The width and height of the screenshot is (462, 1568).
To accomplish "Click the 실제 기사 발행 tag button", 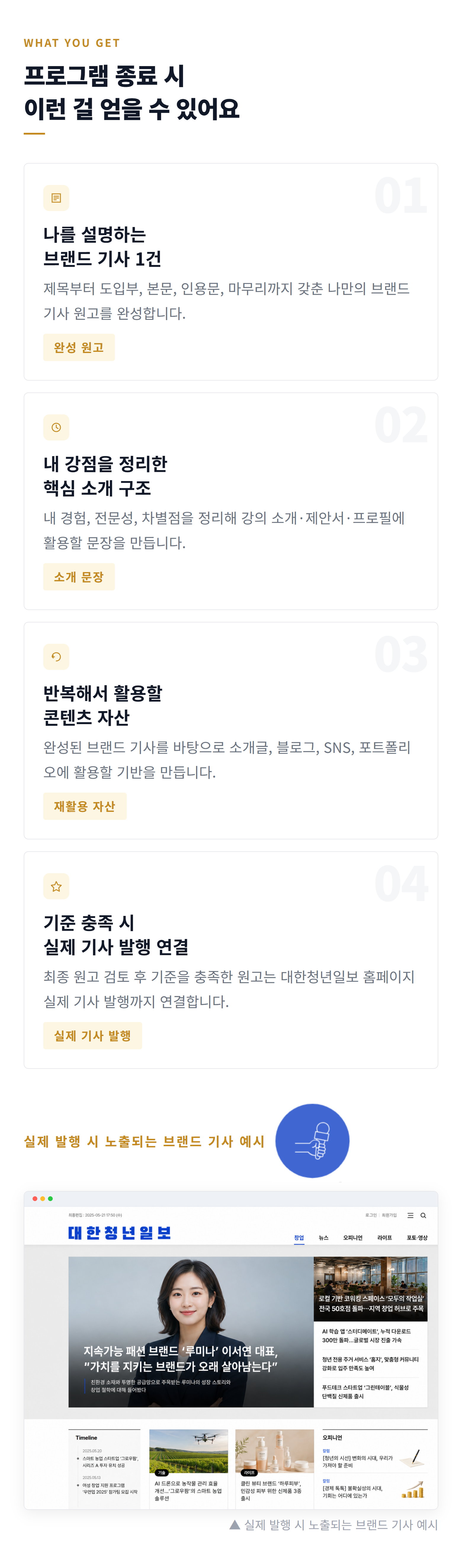I will [92, 1036].
